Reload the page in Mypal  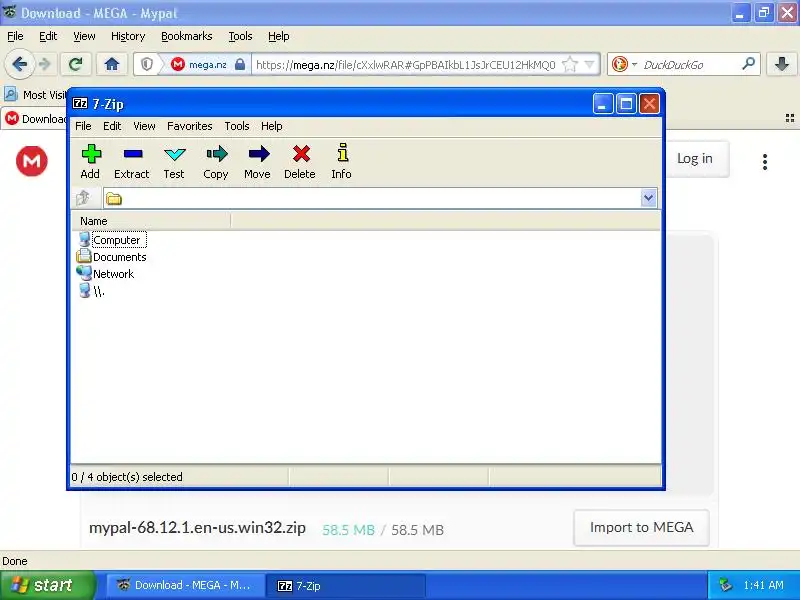[x=76, y=64]
